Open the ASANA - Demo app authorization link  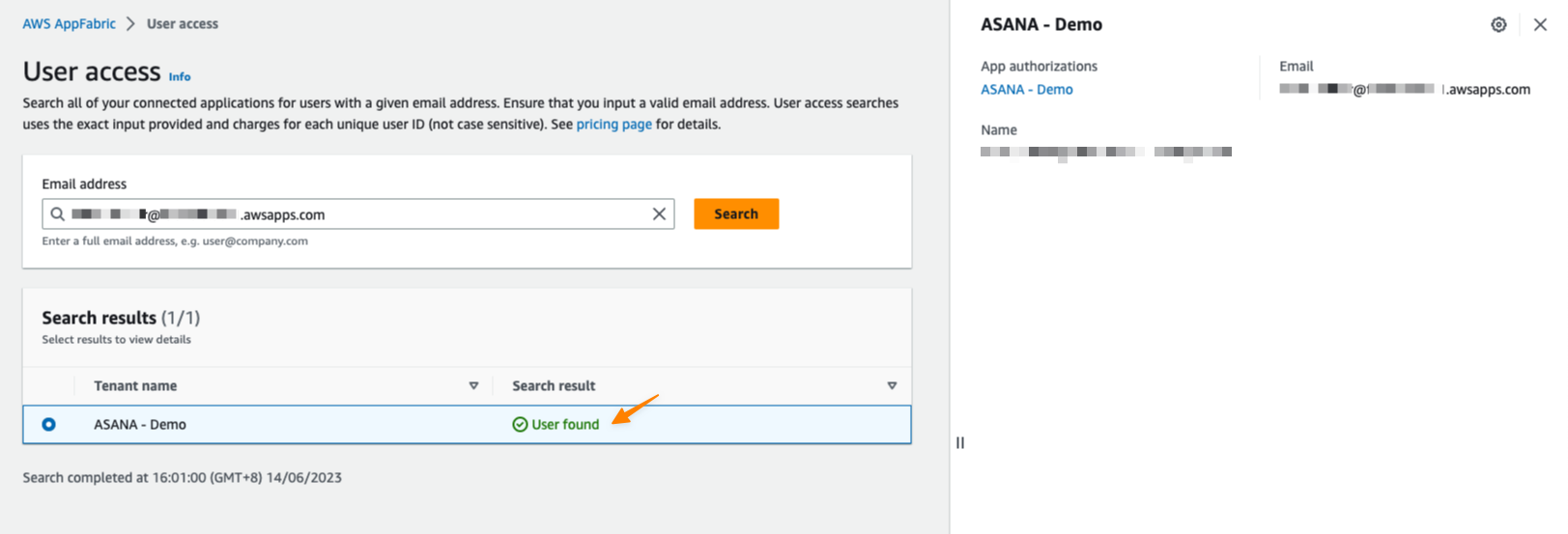[x=1027, y=89]
